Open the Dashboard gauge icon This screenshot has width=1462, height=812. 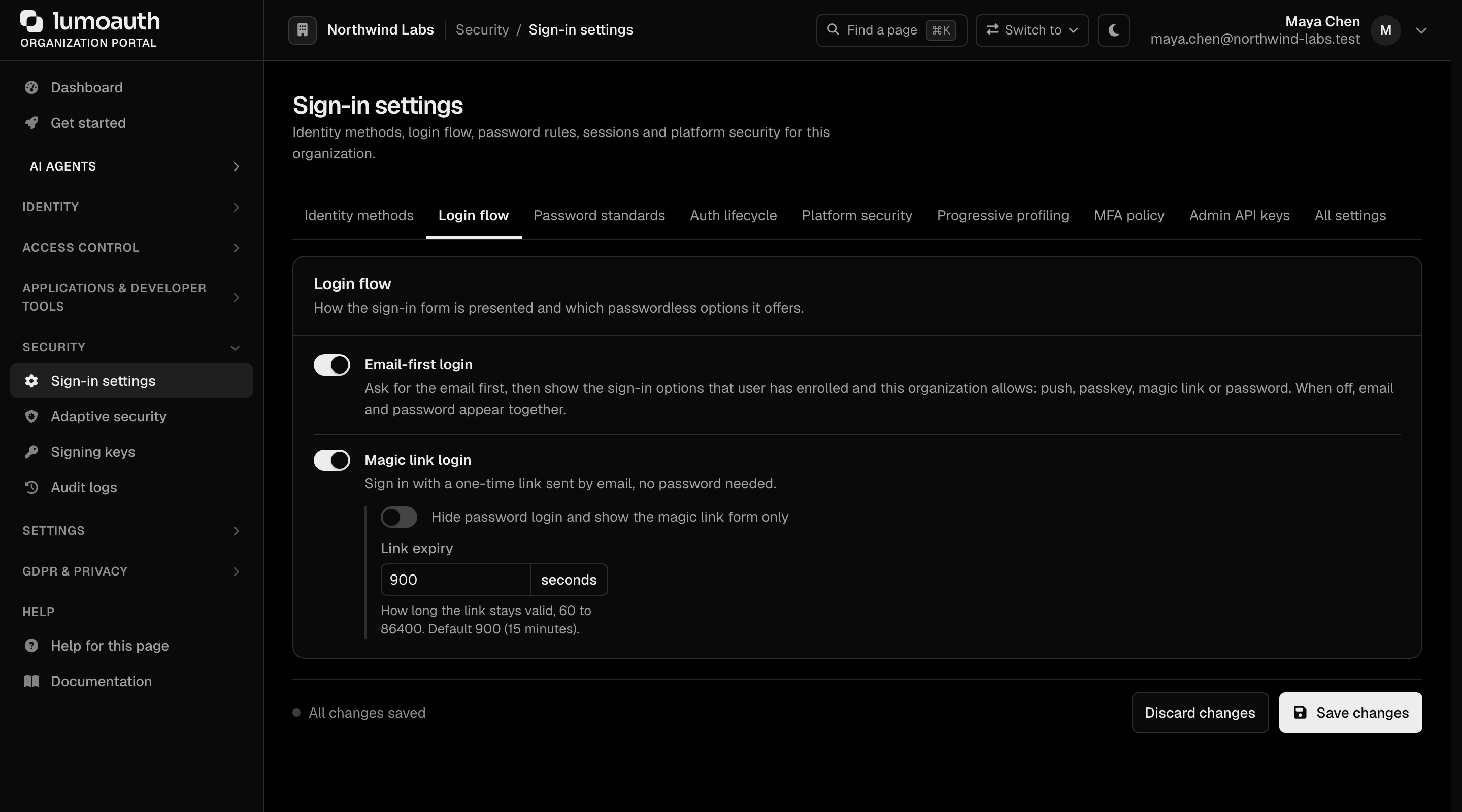point(31,87)
